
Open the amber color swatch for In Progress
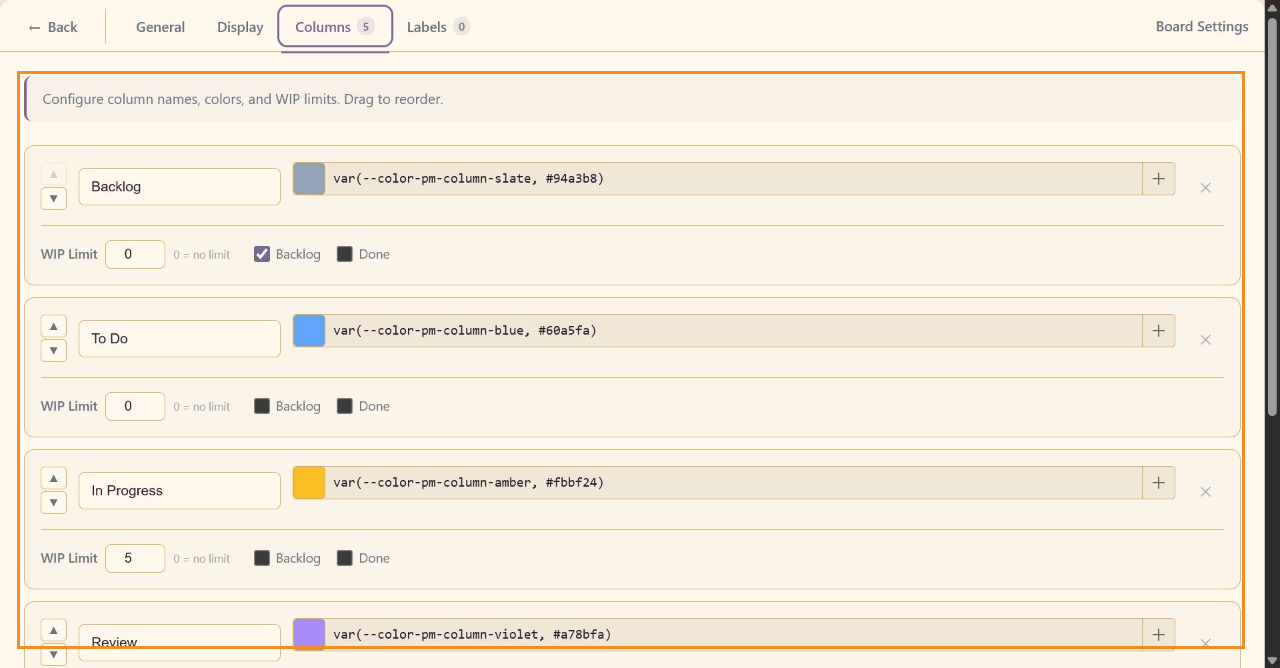(309, 483)
